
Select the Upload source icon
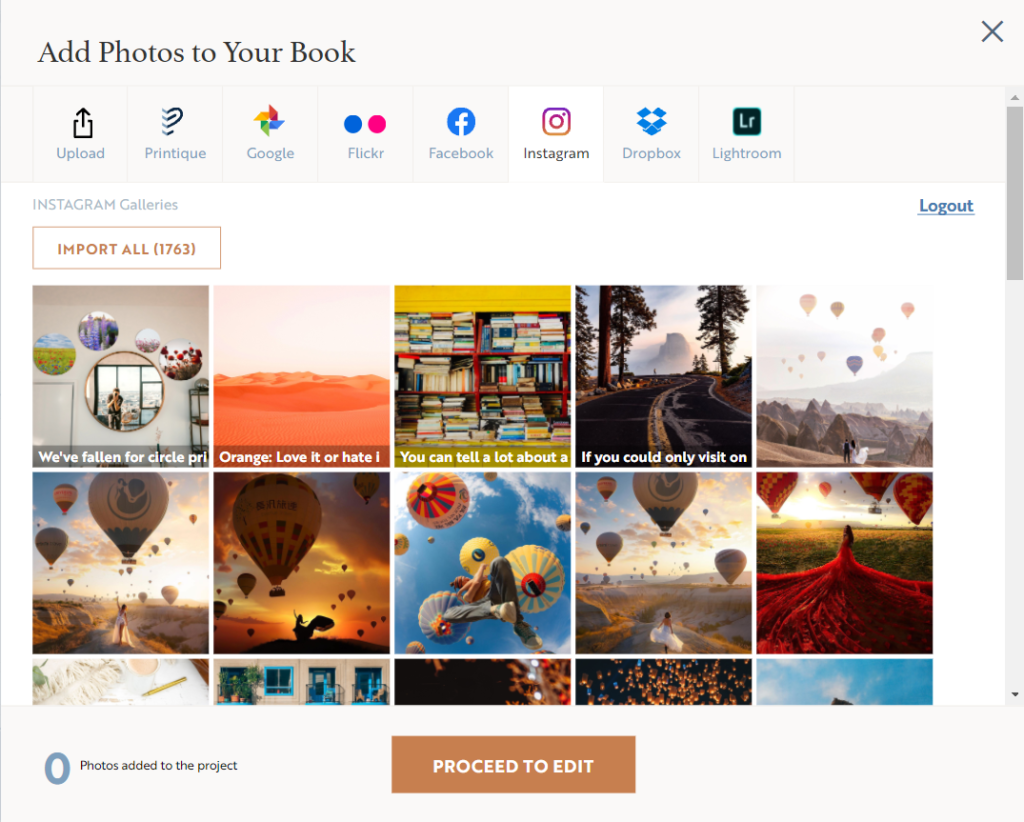(x=81, y=123)
